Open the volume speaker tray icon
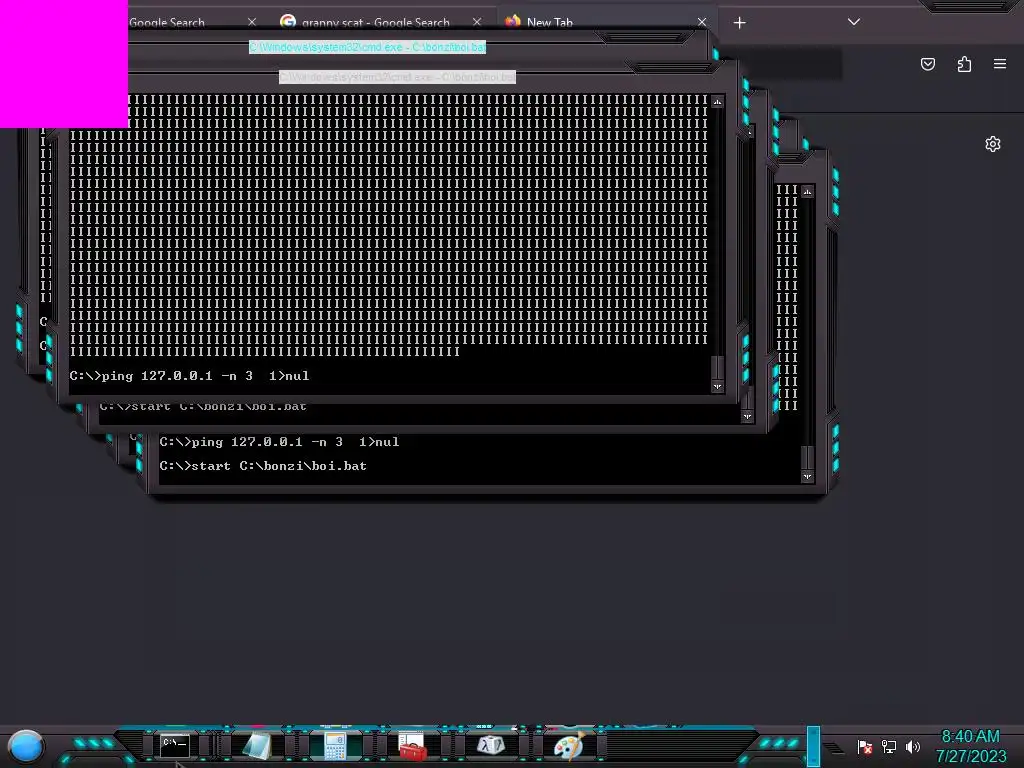 click(x=912, y=746)
